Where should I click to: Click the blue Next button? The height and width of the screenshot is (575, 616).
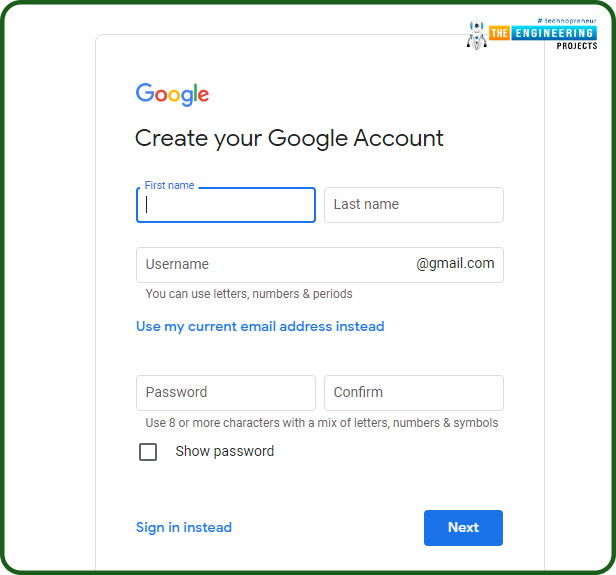pyautogui.click(x=463, y=528)
